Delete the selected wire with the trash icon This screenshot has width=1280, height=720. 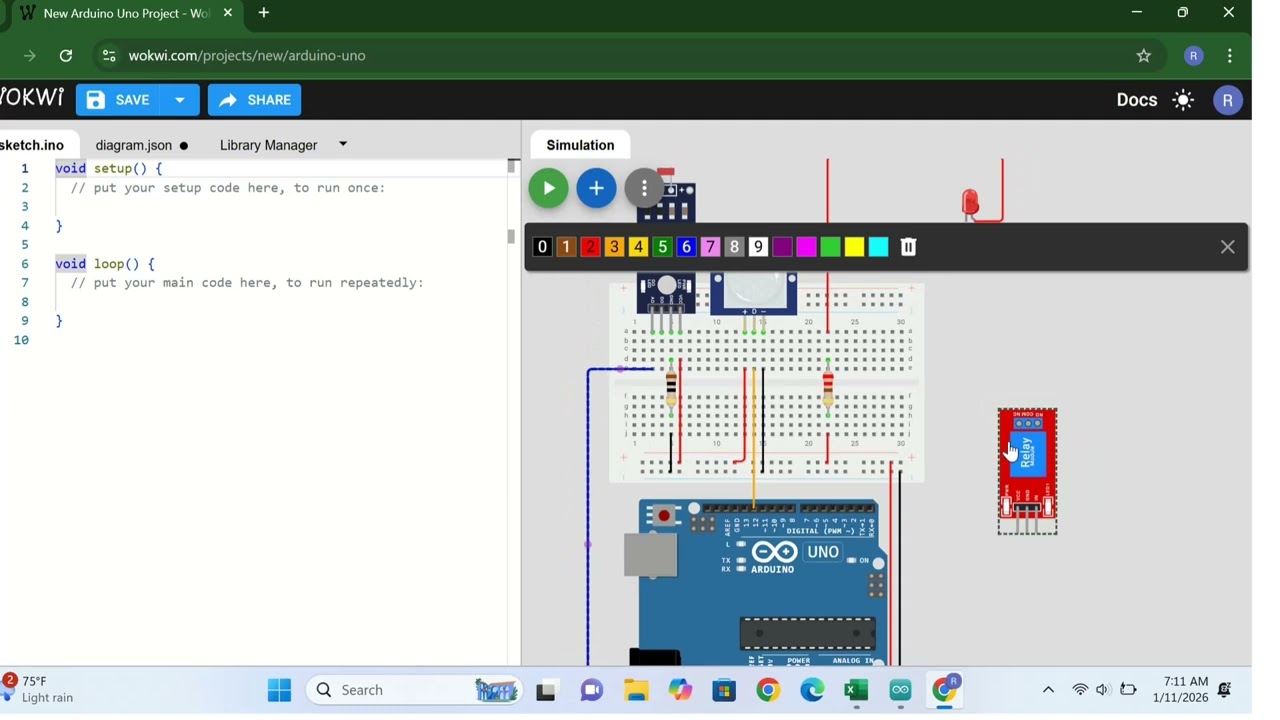908,247
